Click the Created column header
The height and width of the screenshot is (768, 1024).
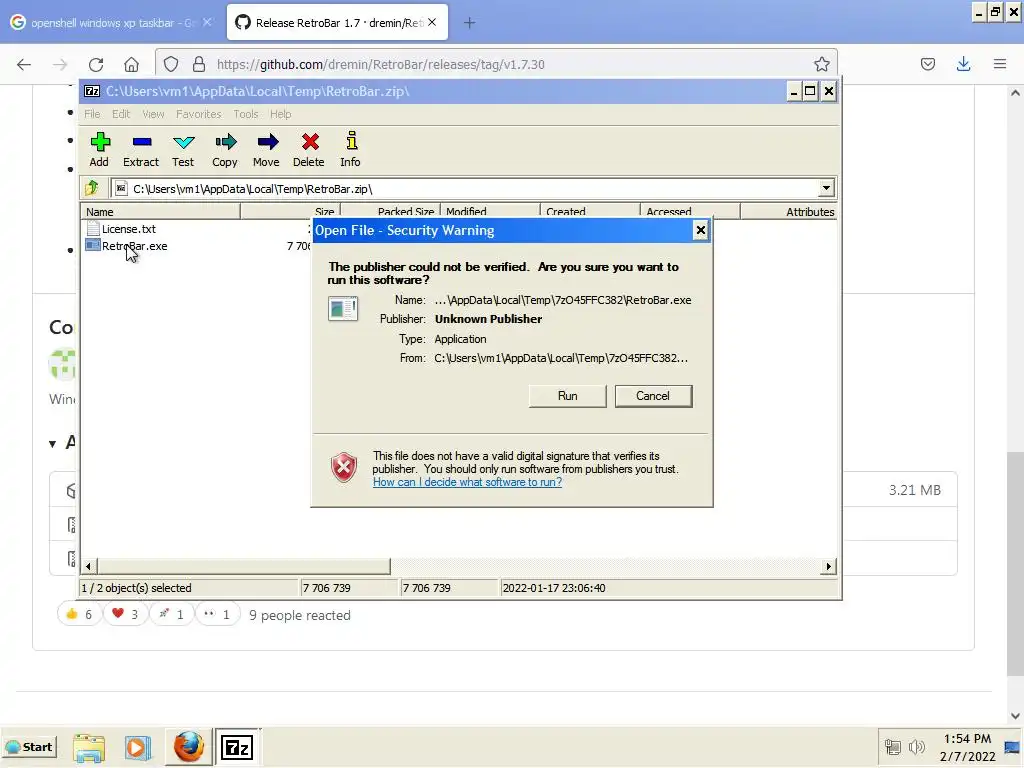[590, 211]
